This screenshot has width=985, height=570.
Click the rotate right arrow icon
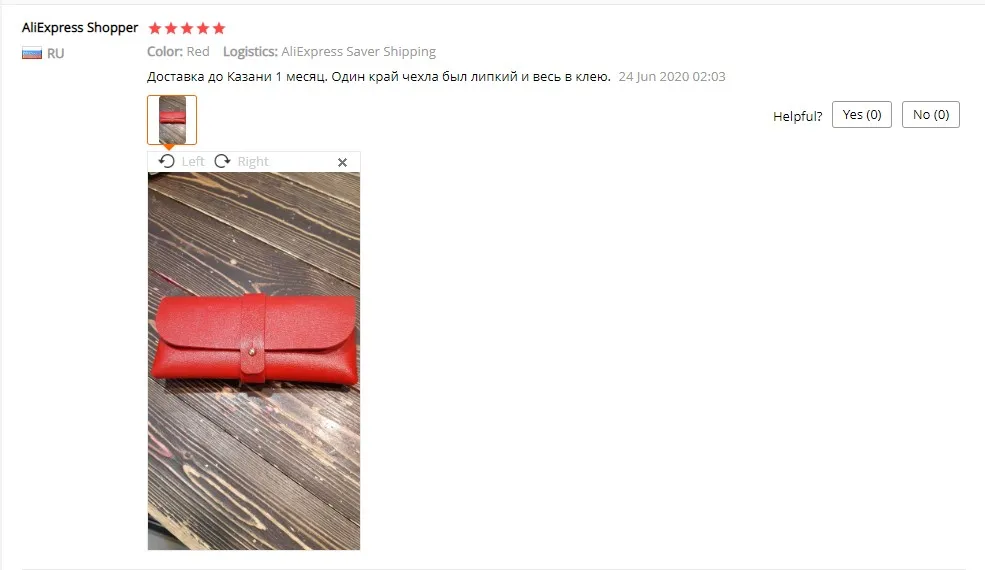point(222,162)
